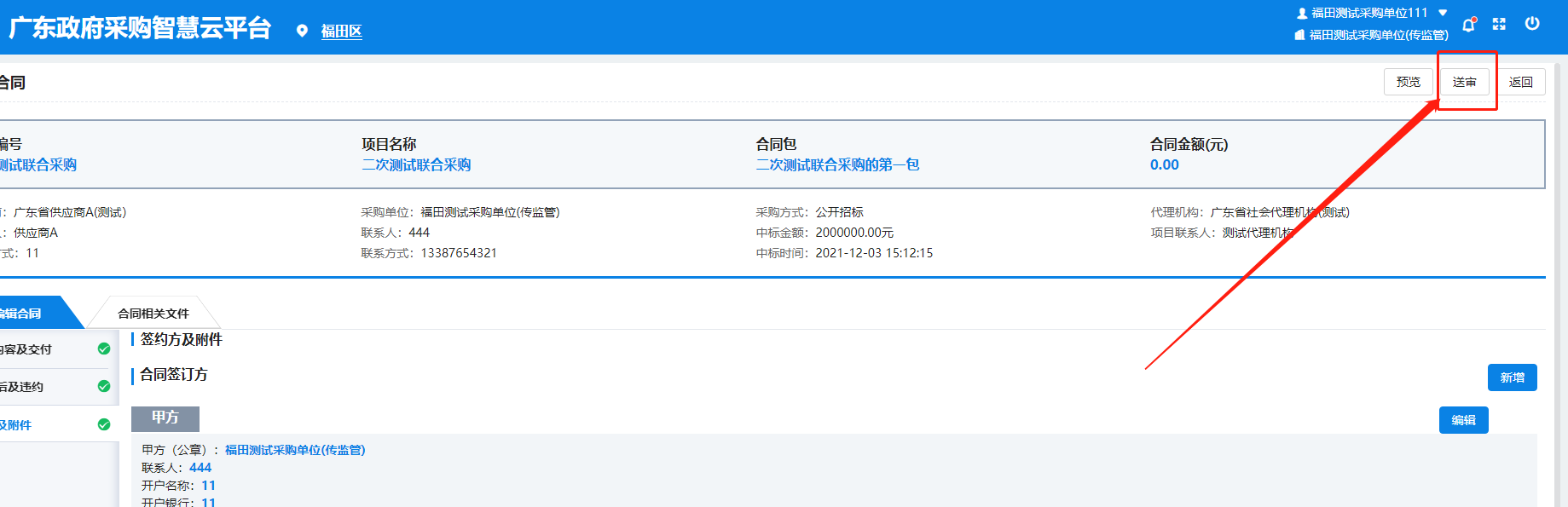Click green checkmark beside 内容及交付

click(x=104, y=349)
